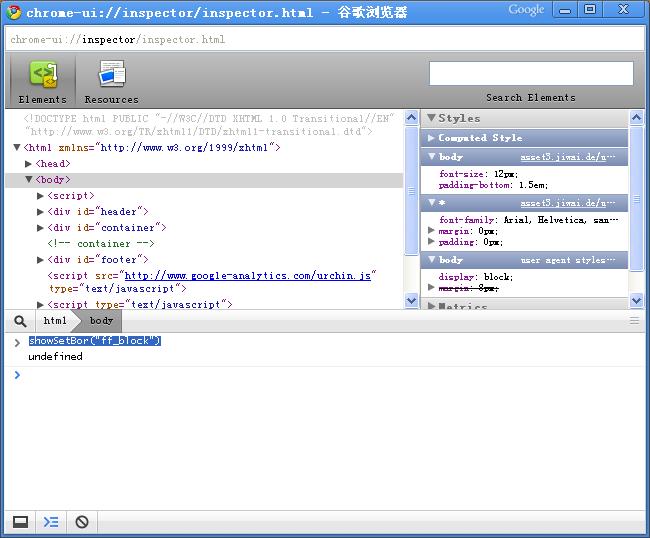Collapse the Styles sidebar pane
The height and width of the screenshot is (538, 650).
click(x=432, y=118)
